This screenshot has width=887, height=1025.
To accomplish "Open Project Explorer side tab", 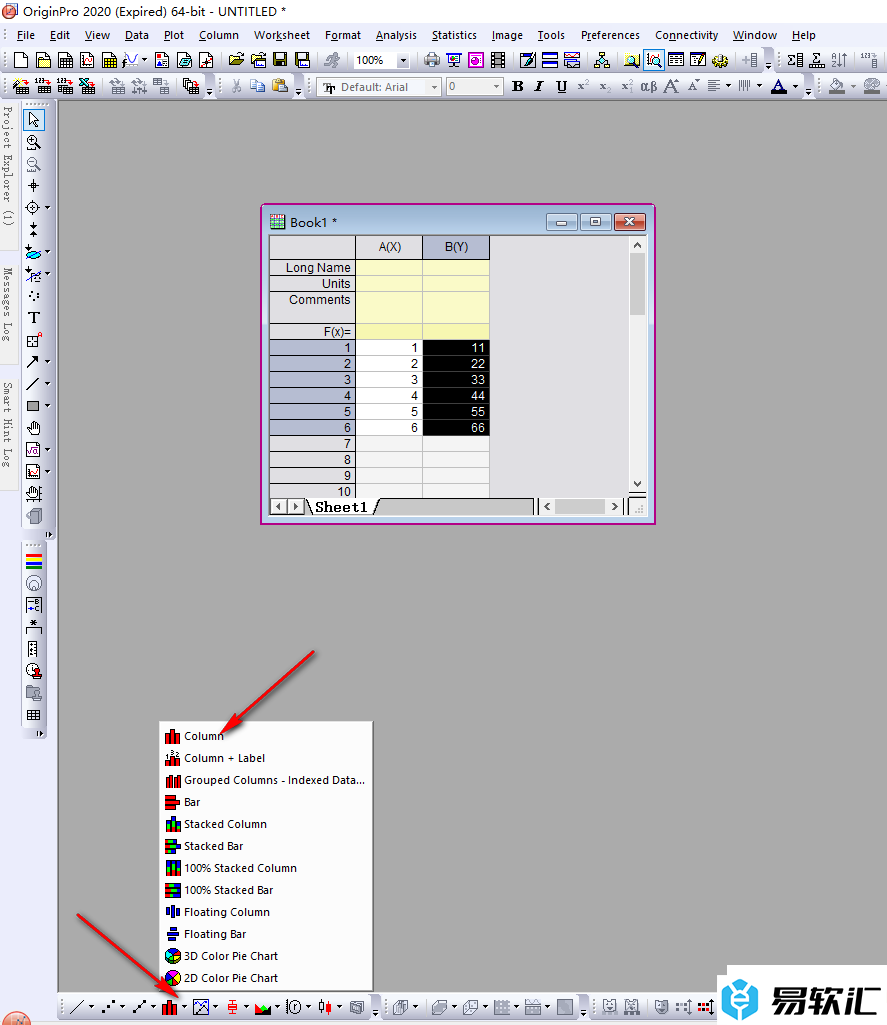I will click(x=8, y=167).
